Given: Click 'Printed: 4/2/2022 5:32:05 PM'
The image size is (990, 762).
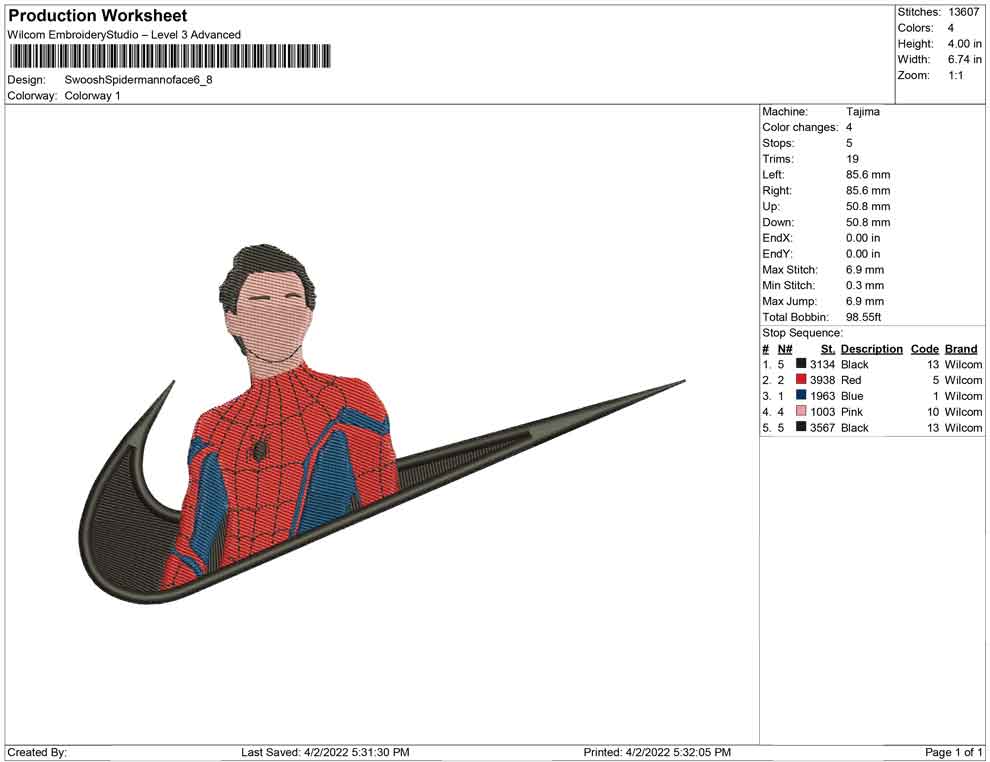Looking at the screenshot, I should (x=657, y=752).
